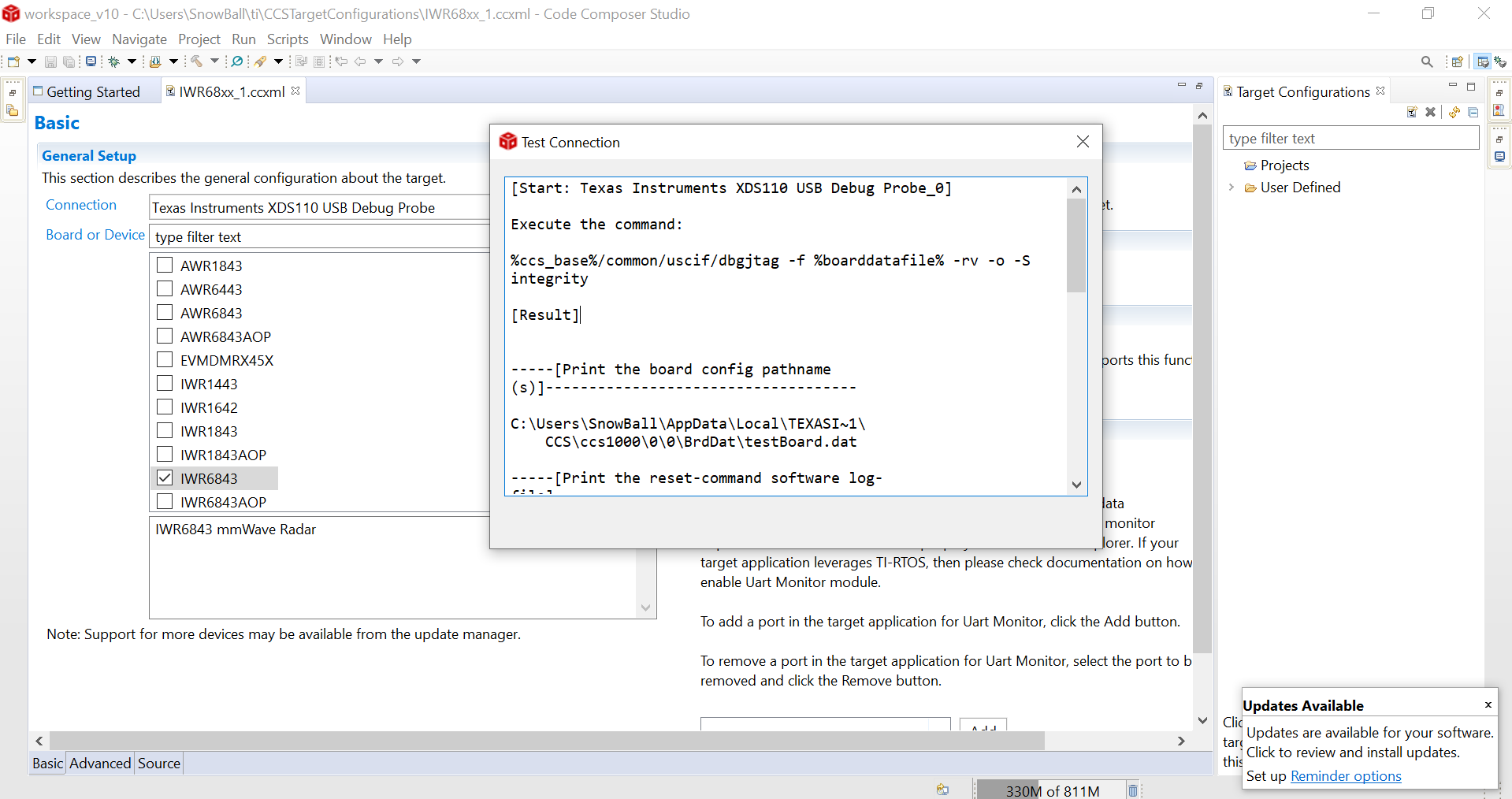1512x799 pixels.
Task: Check the AWR6843AOP device checkbox
Action: tap(165, 336)
